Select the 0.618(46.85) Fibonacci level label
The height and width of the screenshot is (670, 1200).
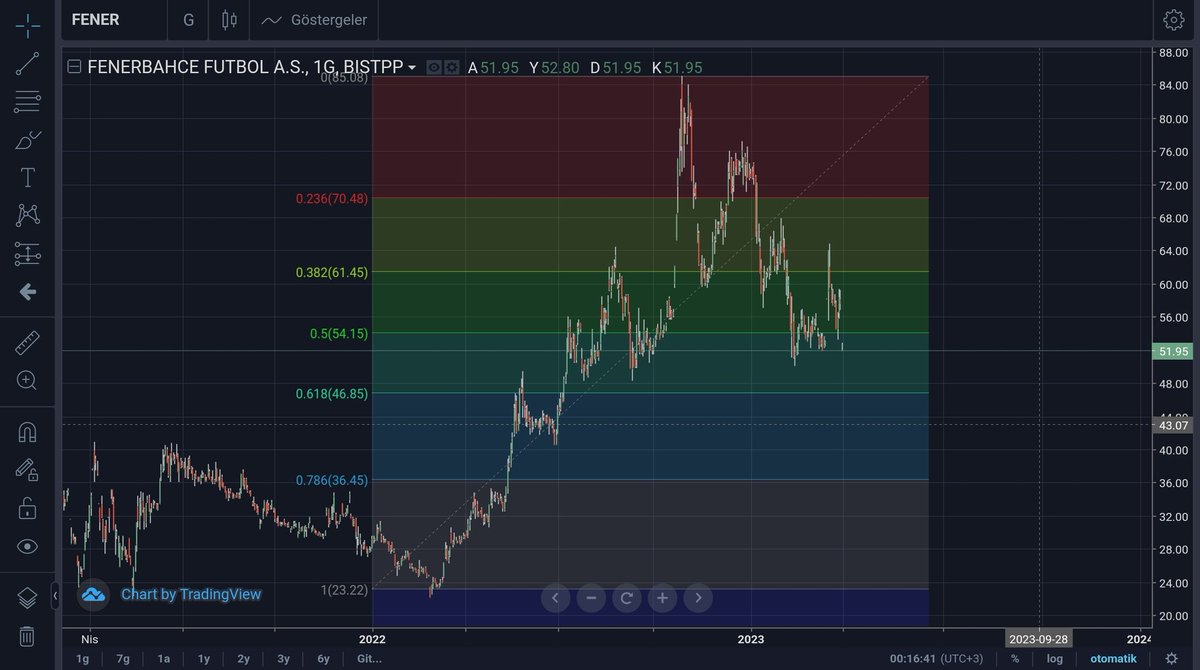[x=332, y=394]
